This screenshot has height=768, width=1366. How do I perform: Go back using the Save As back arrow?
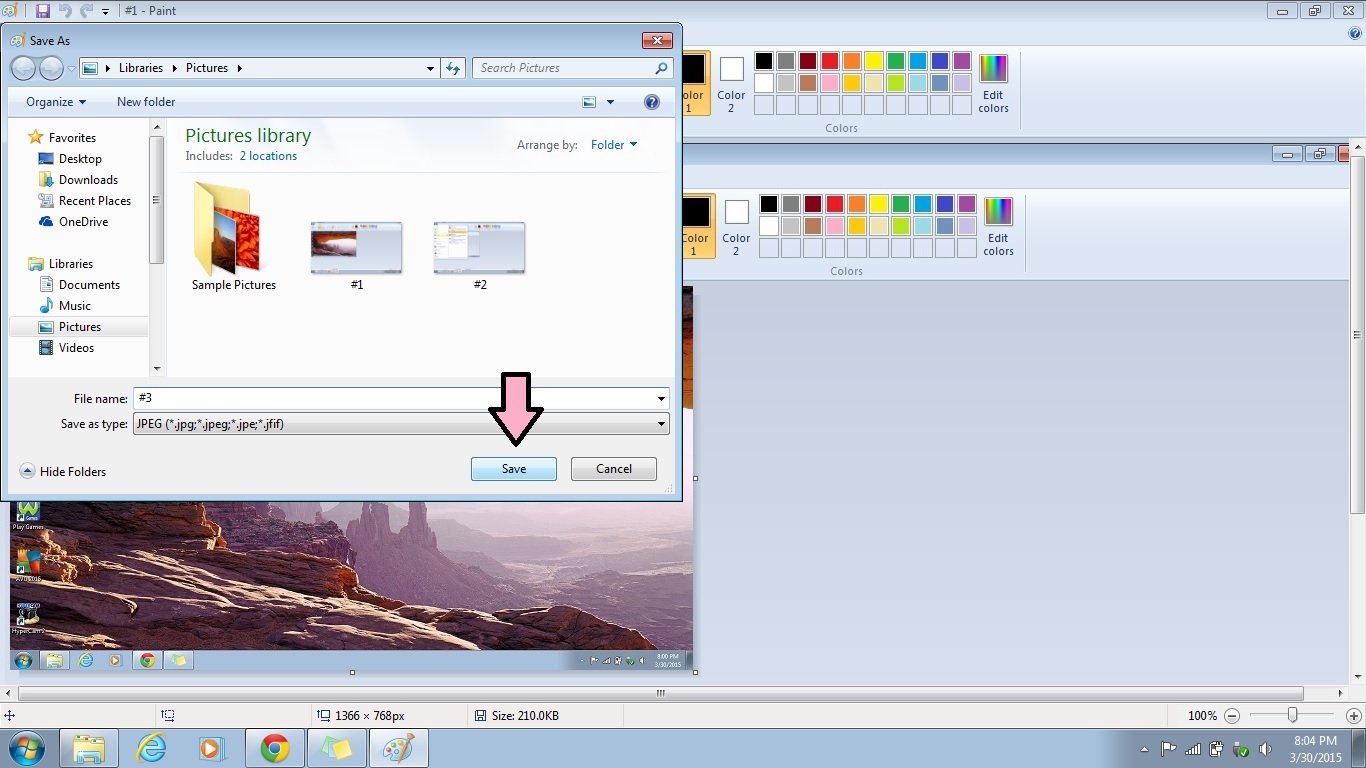tap(23, 68)
